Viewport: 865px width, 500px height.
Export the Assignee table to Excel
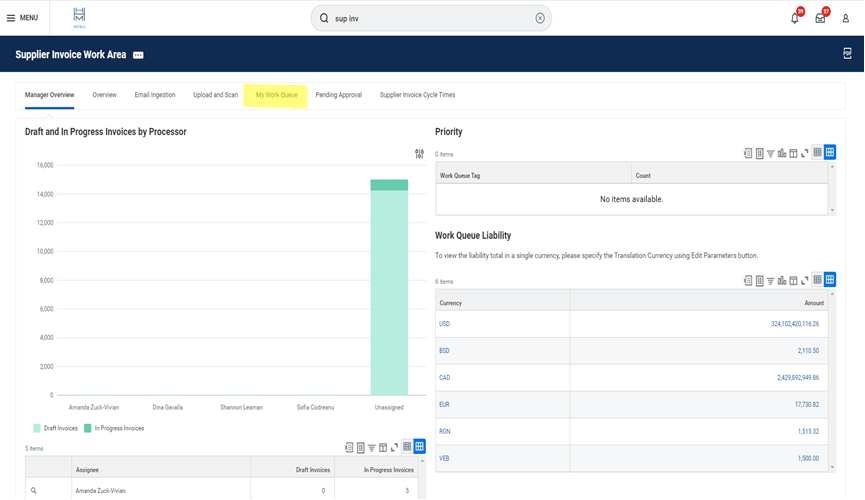click(349, 448)
